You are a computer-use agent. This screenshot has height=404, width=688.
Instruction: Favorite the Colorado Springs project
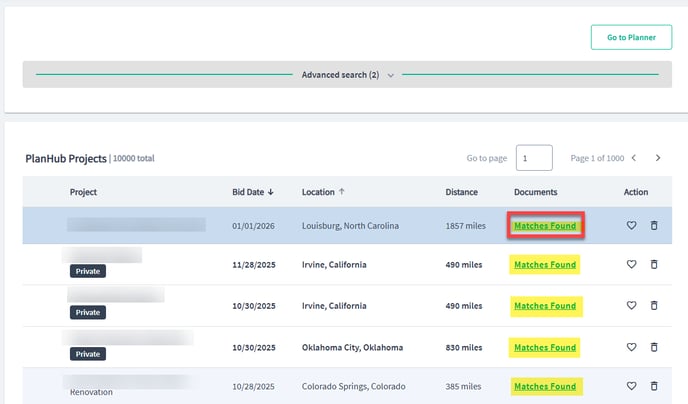tap(631, 386)
